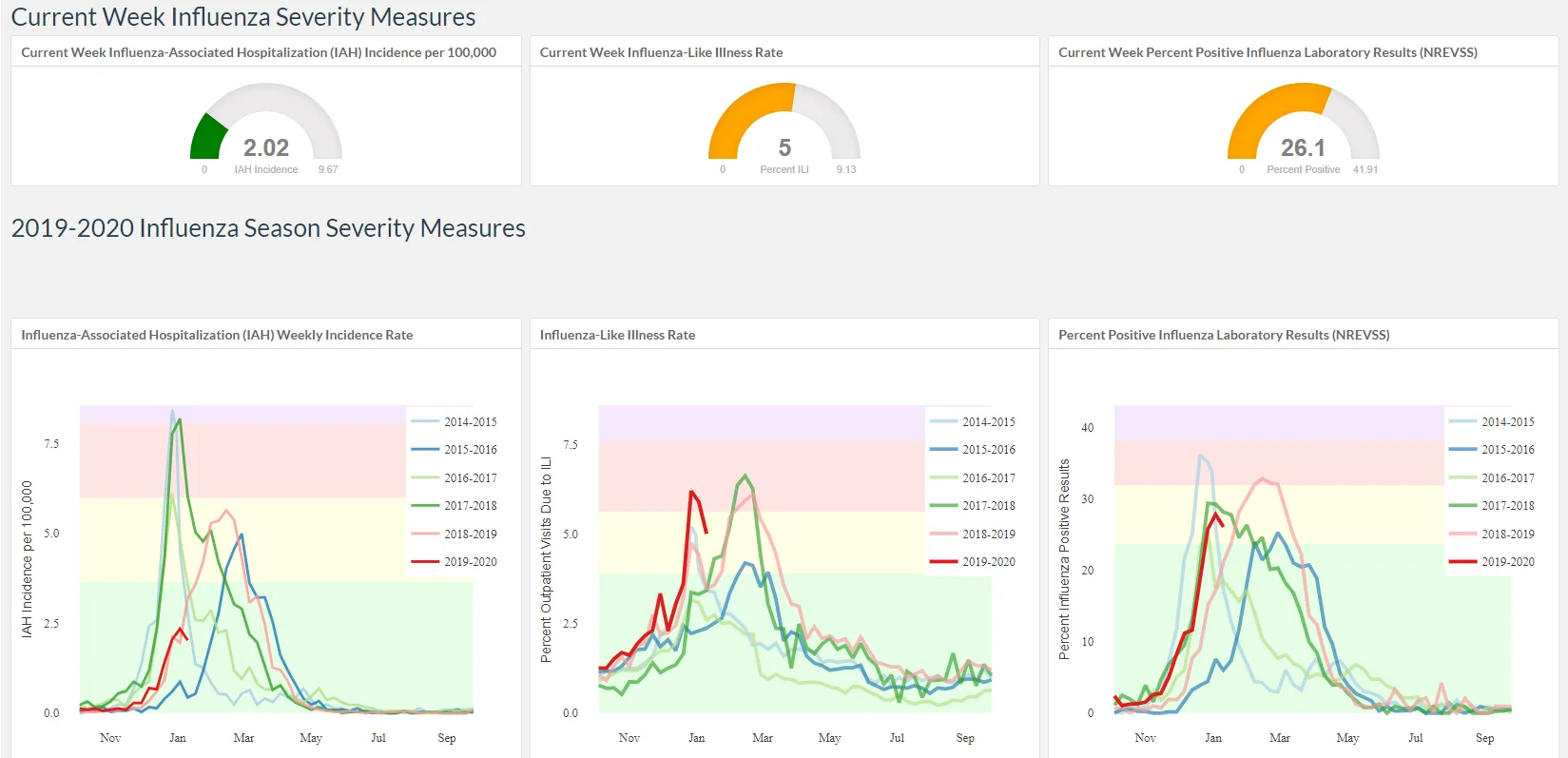Select panel title Current Week Influenza-Like Illness Rate

click(x=661, y=52)
